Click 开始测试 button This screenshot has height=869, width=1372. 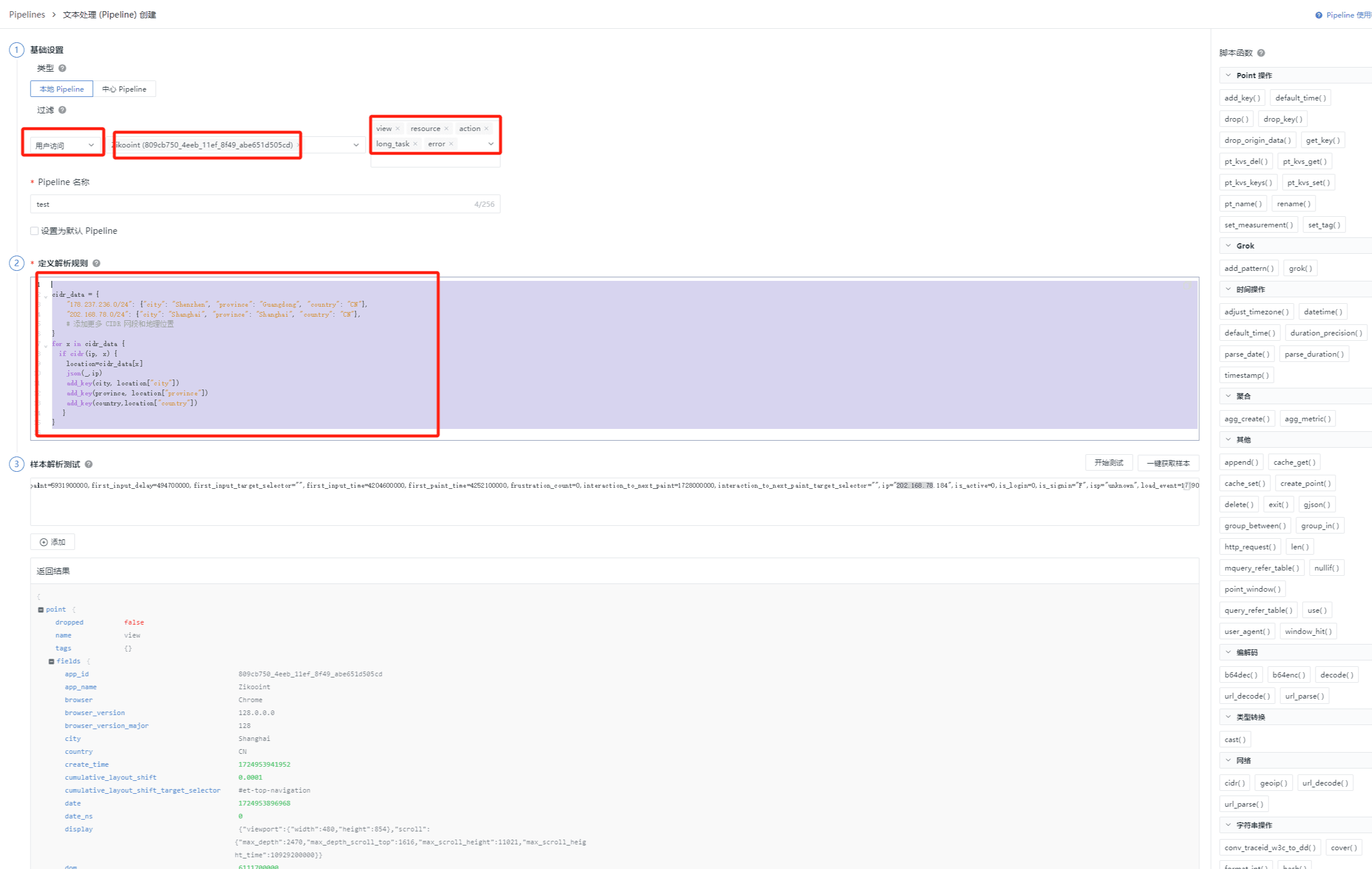1109,463
